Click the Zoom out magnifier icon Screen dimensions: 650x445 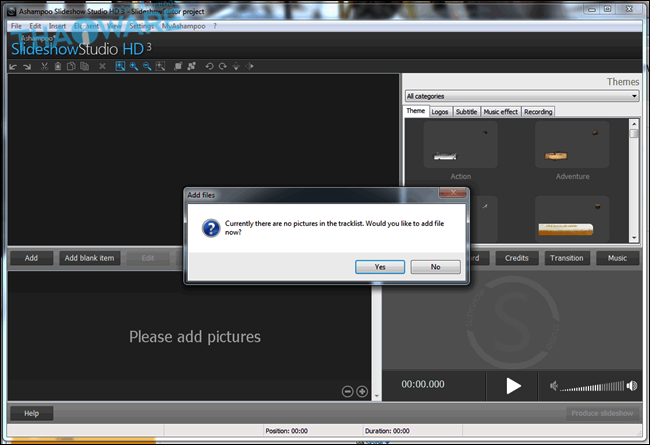point(147,66)
